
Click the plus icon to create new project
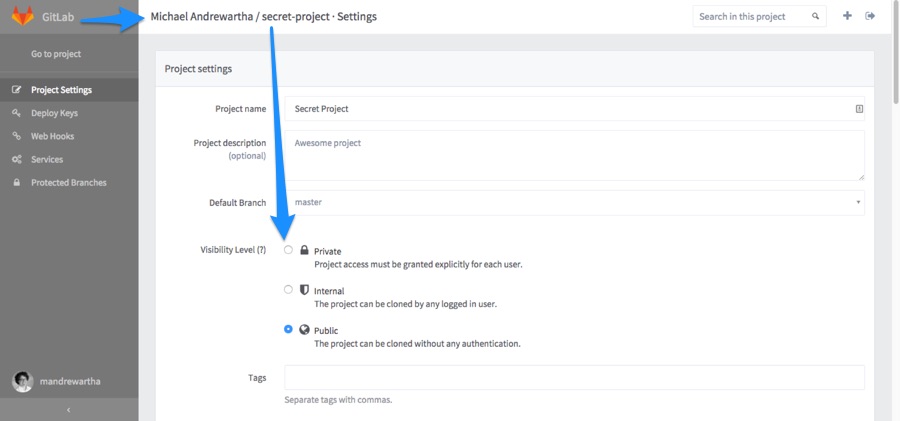[x=847, y=16]
